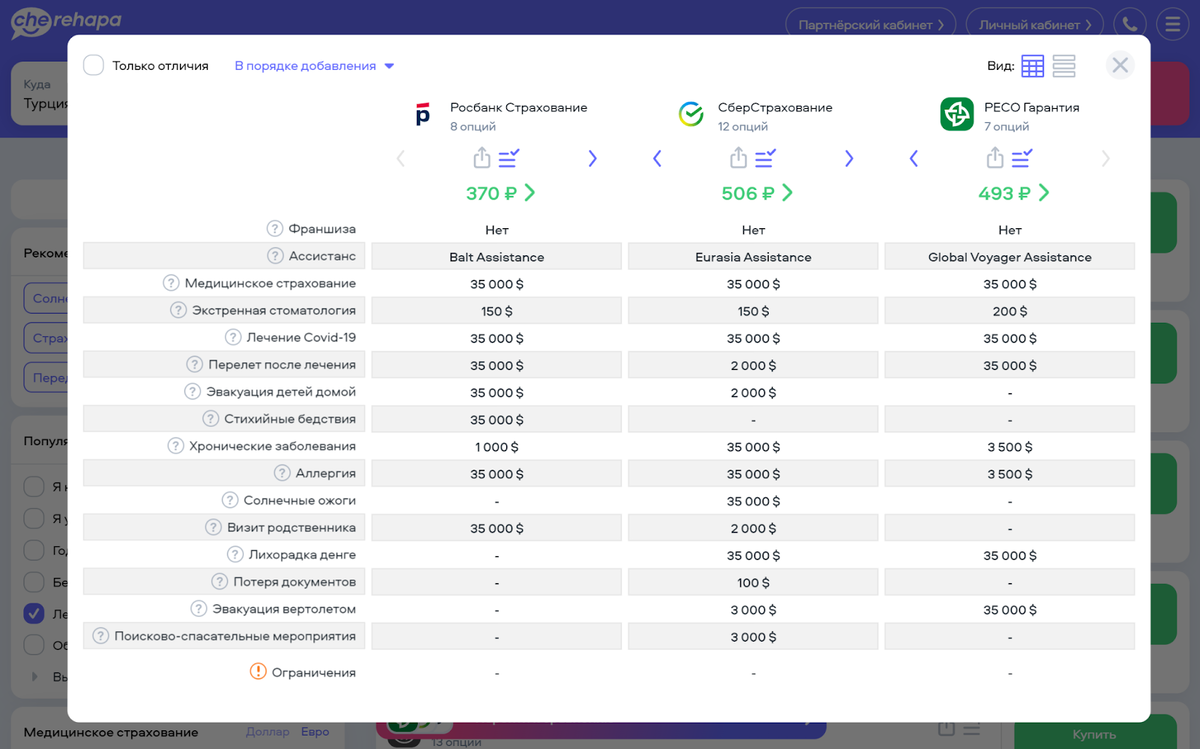Enable the "Только отличия" checkbox
Image resolution: width=1200 pixels, height=749 pixels.
(93, 66)
